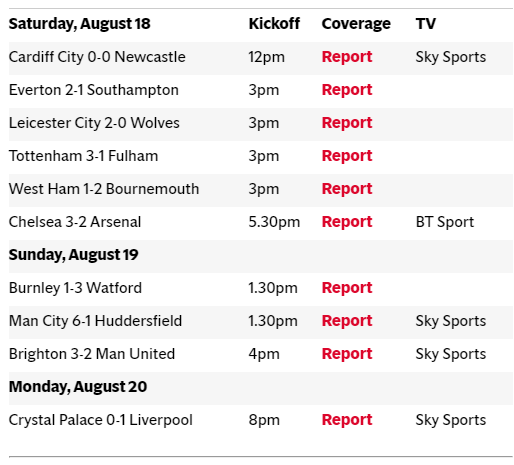Click the TV column header

point(426,24)
